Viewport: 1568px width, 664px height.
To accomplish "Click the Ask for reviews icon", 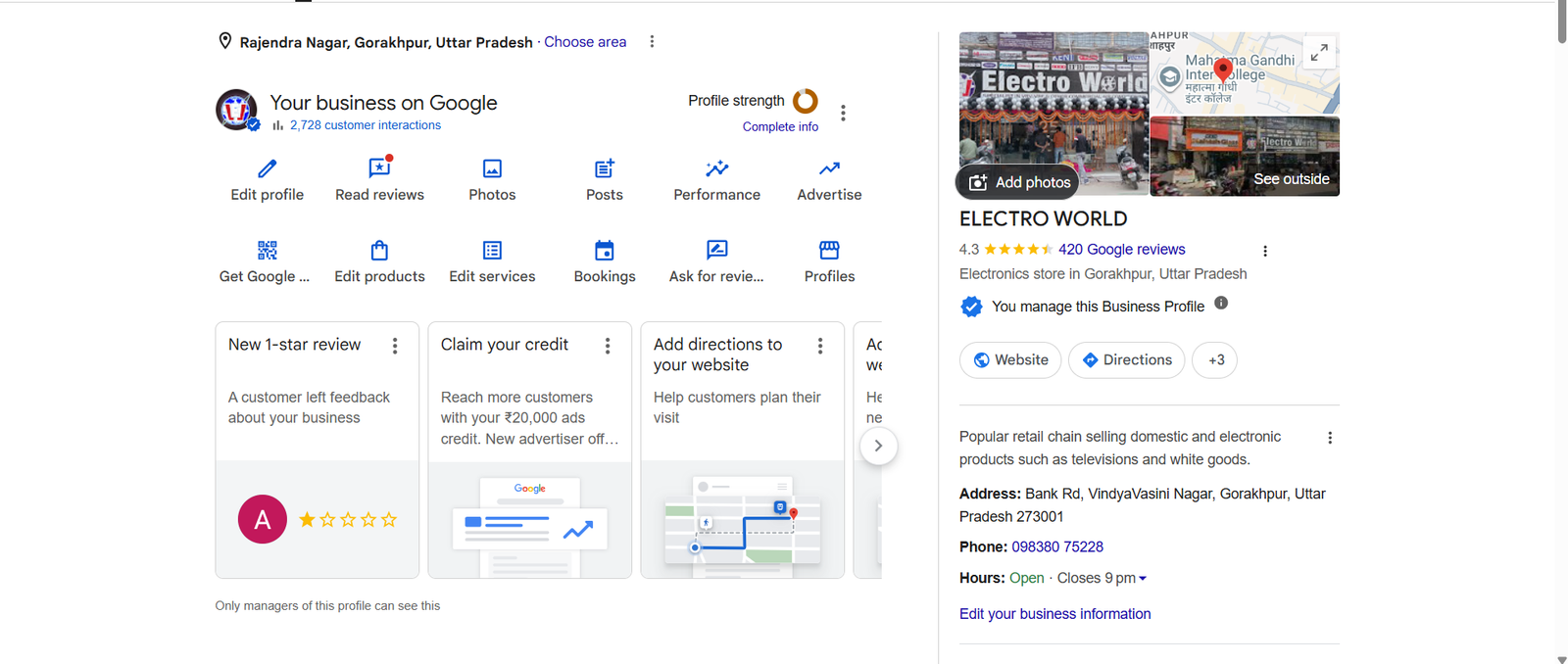I will (717, 250).
